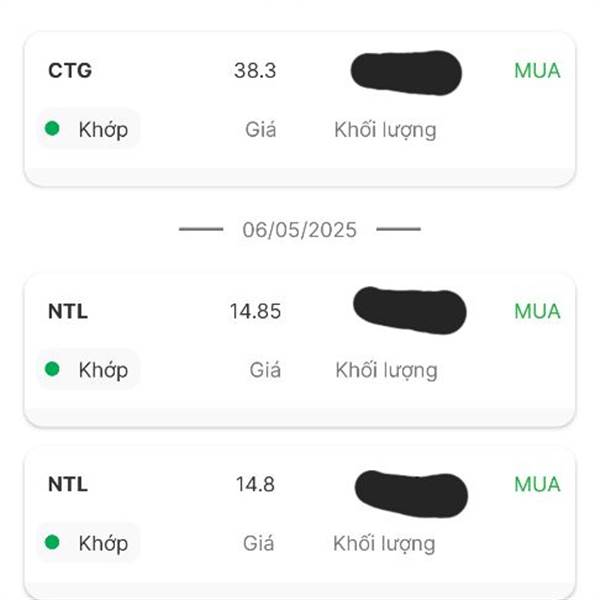Click green dot on NTL 14.85 order
The height and width of the screenshot is (600, 600).
pos(52,369)
